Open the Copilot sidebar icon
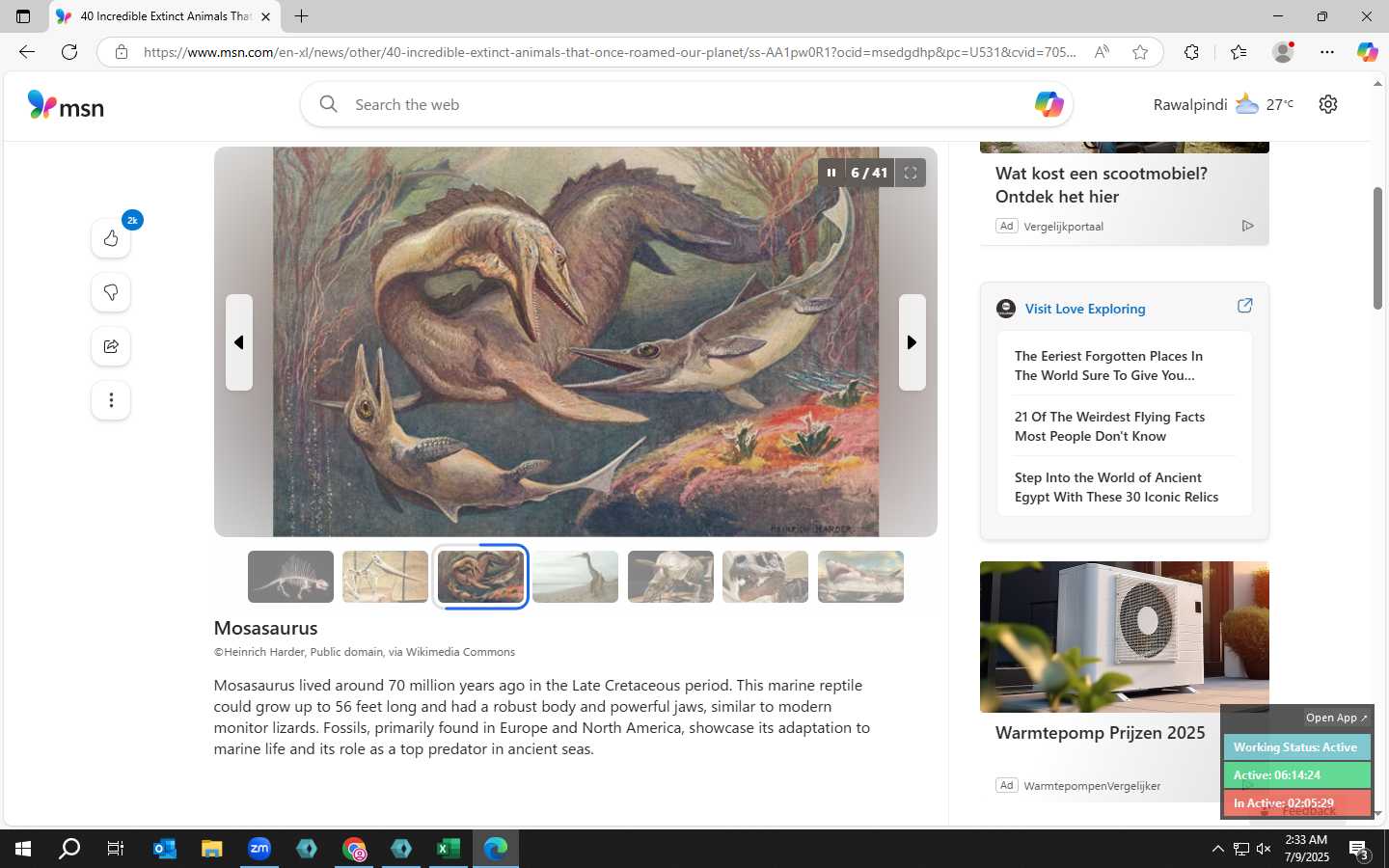1389x868 pixels. click(1367, 52)
